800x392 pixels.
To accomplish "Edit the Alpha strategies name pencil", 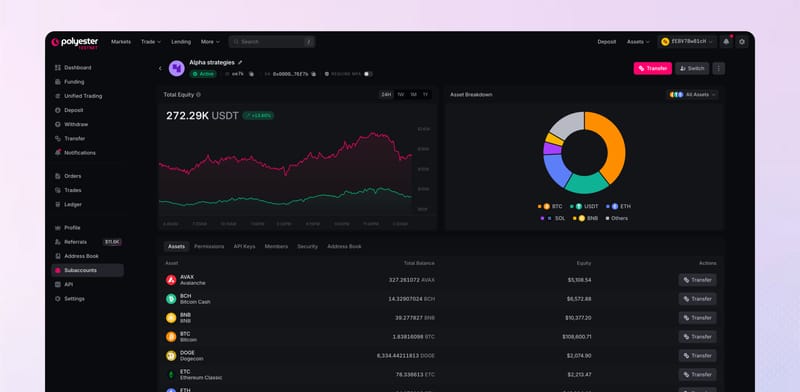I will pos(240,63).
